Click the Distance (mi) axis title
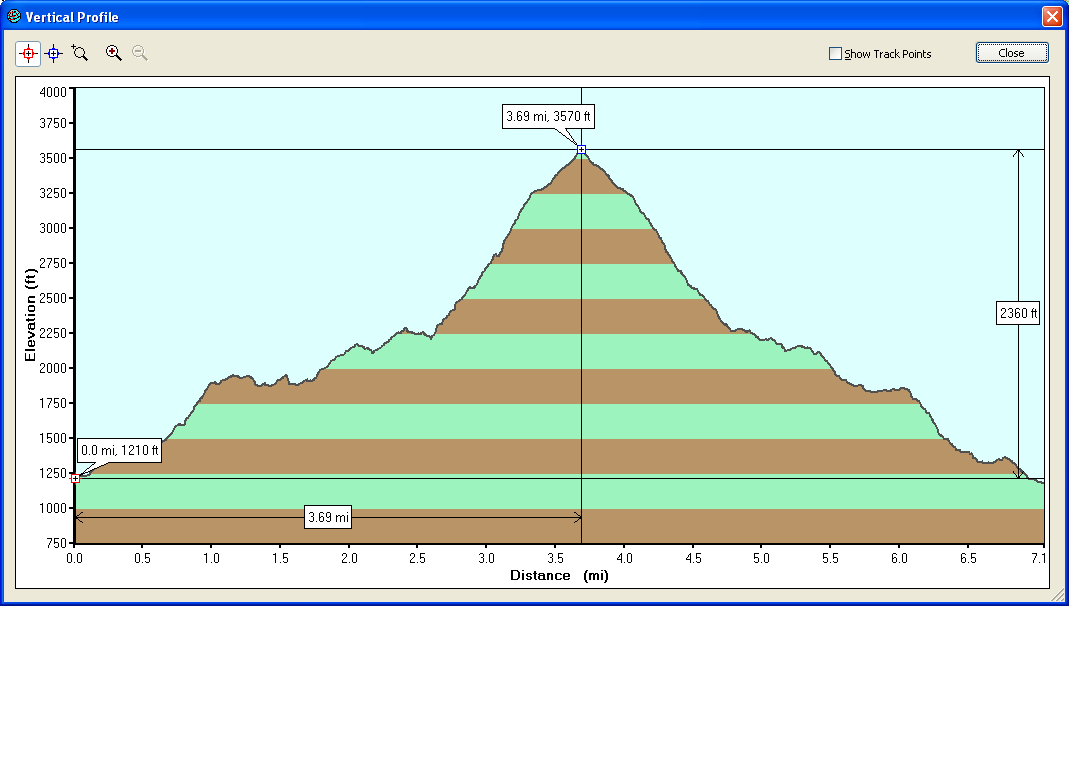 [559, 575]
